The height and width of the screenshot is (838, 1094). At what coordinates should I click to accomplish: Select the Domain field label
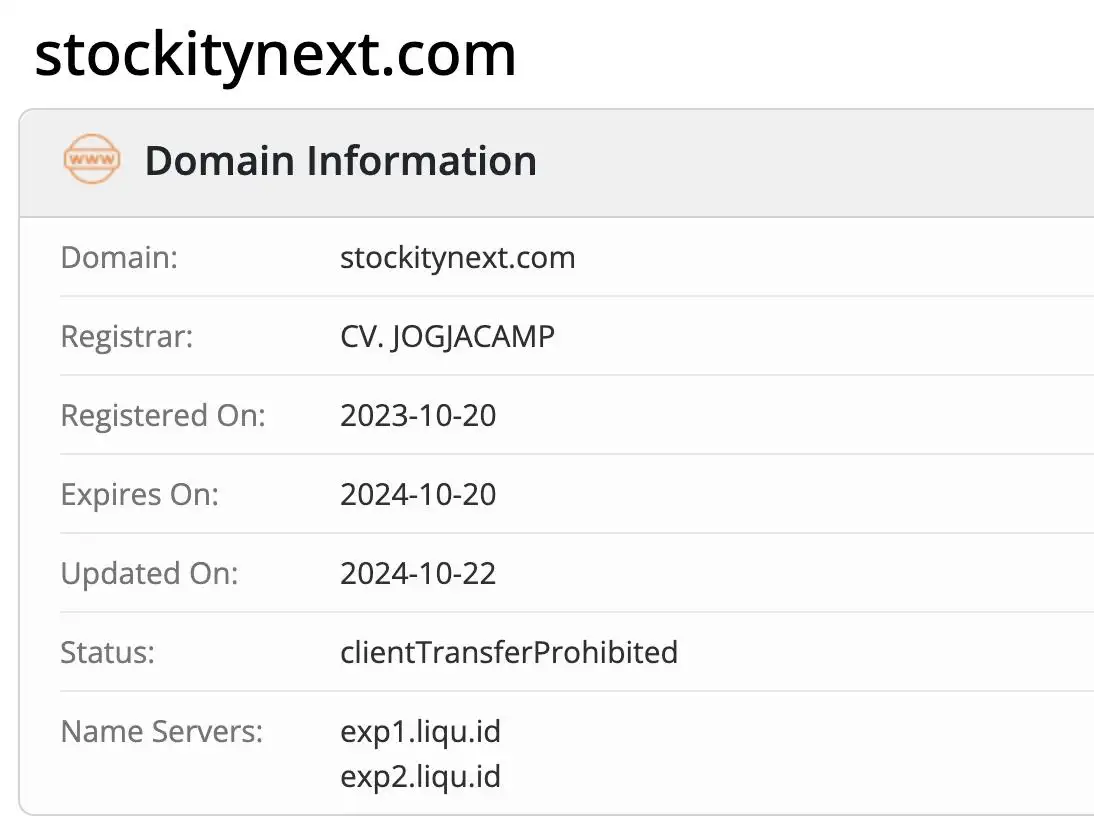[x=119, y=258]
